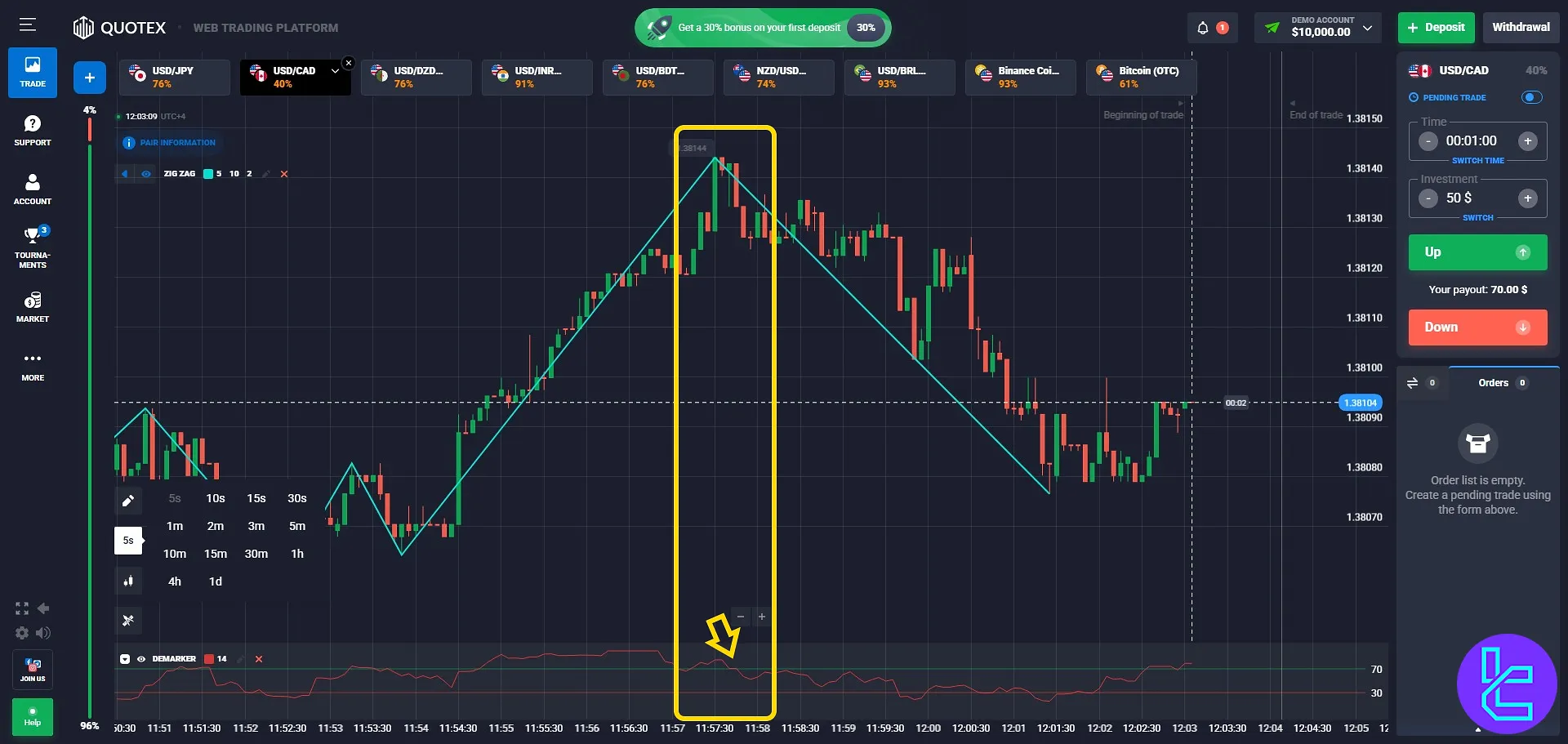Click the investment Switch link
This screenshot has width=1568, height=744.
[x=1477, y=218]
